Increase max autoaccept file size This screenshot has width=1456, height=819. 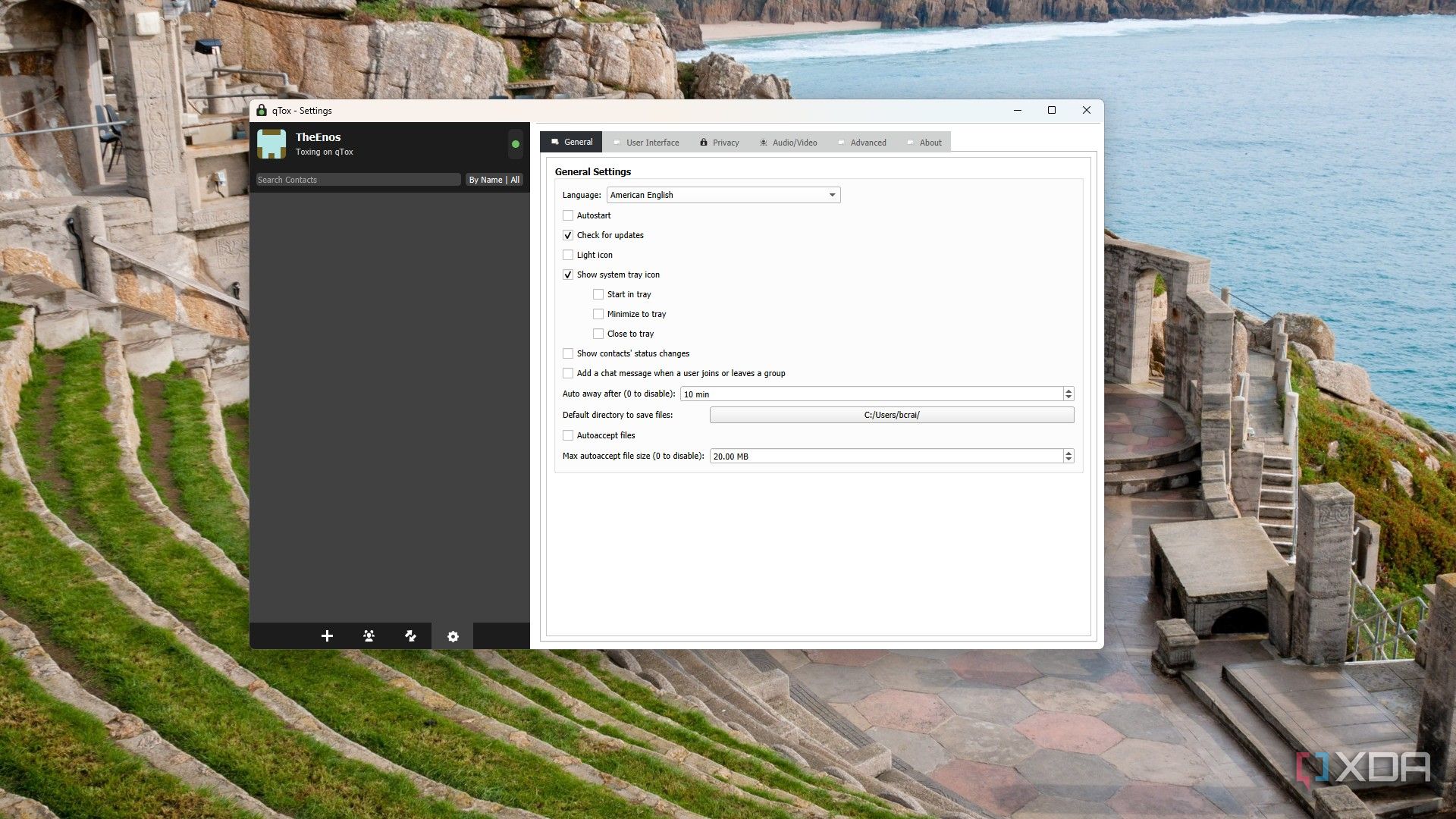(x=1068, y=453)
